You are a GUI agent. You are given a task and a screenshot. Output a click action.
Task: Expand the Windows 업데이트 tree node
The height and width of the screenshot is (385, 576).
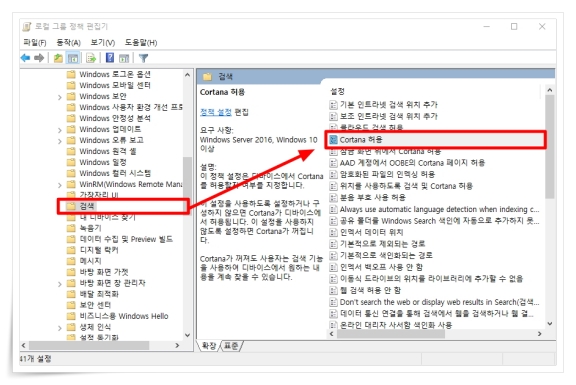pos(60,130)
